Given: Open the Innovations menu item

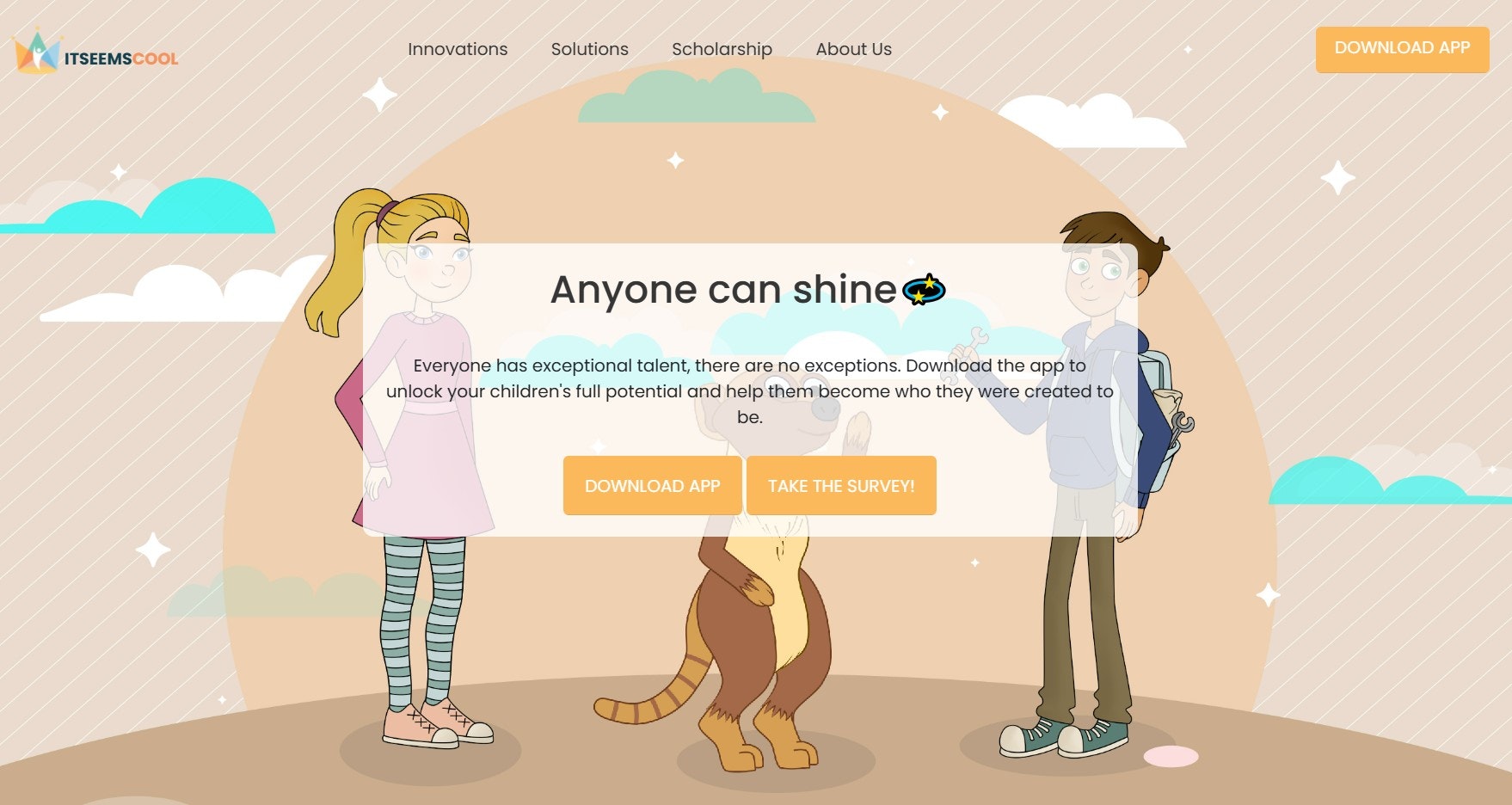Looking at the screenshot, I should pyautogui.click(x=458, y=49).
